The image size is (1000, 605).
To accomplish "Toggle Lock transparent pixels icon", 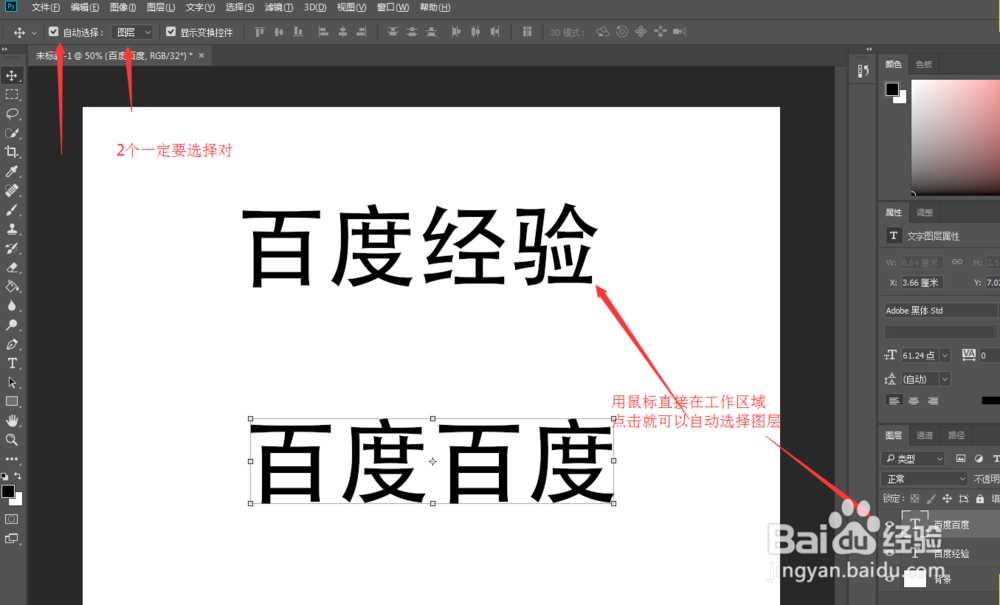I will (x=915, y=499).
